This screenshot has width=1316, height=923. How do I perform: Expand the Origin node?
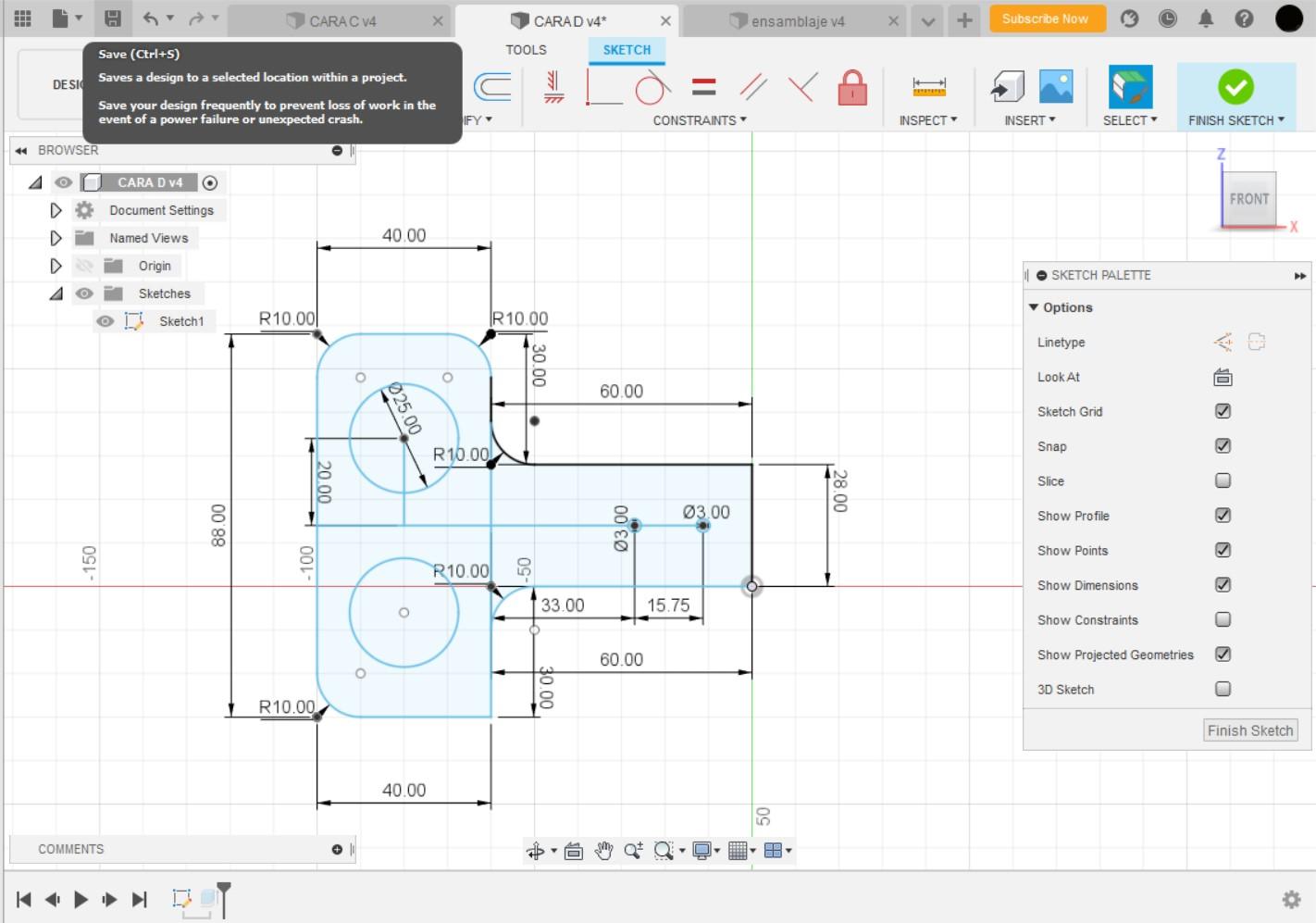click(x=56, y=266)
